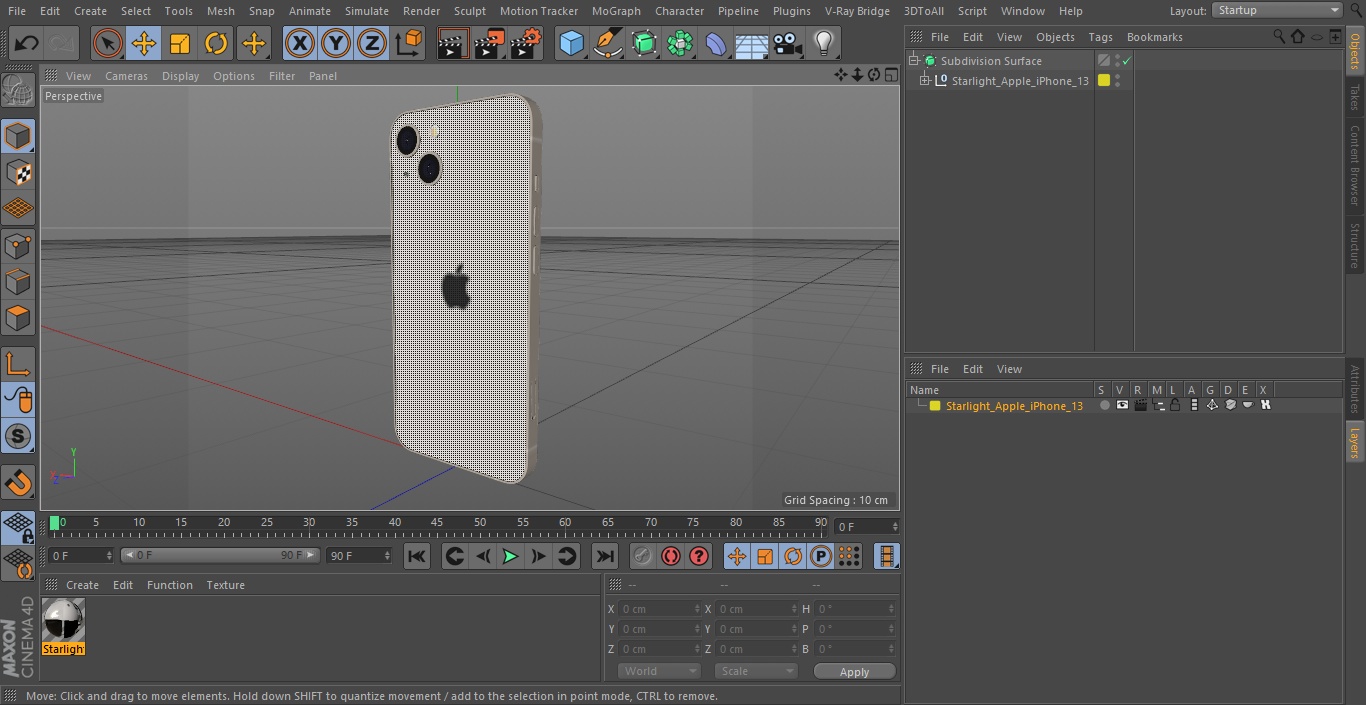1366x705 pixels.
Task: Open the spline Pen tool
Action: tap(607, 43)
